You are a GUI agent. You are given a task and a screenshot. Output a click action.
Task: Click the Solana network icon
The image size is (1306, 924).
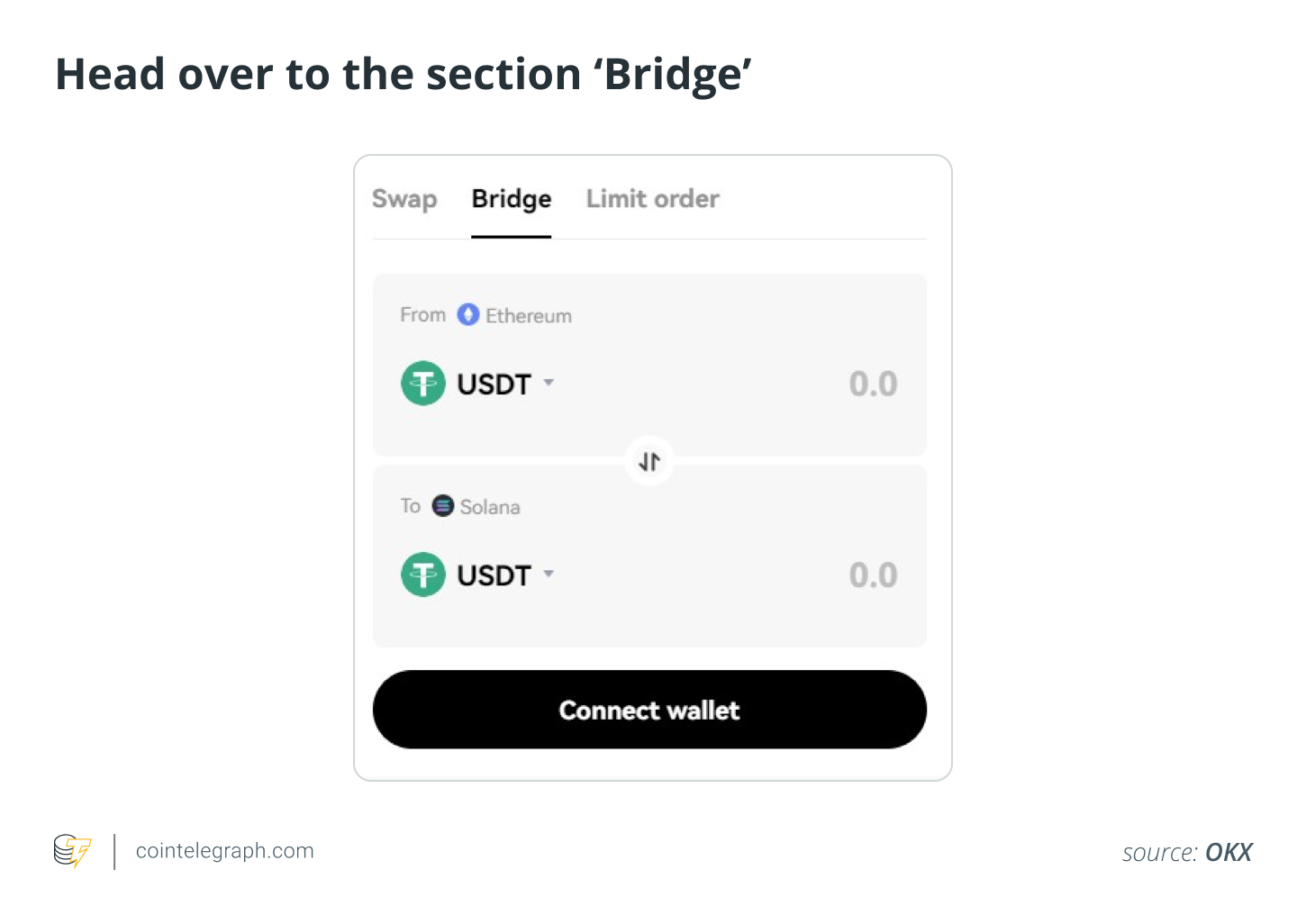click(442, 505)
